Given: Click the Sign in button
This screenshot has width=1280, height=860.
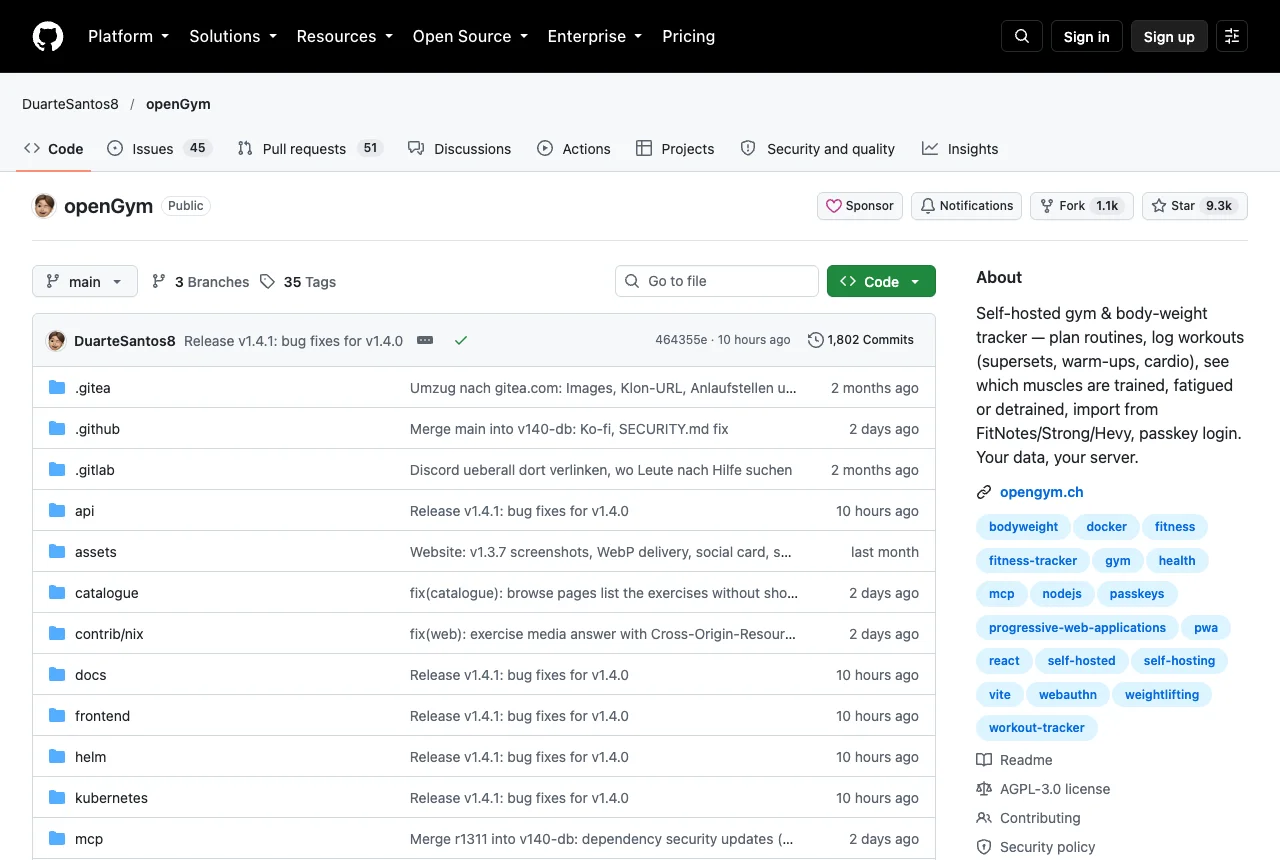Looking at the screenshot, I should (x=1087, y=36).
